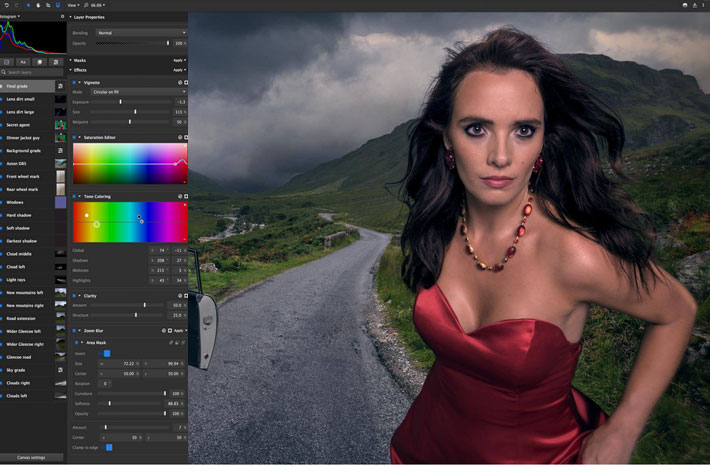Toggle Saturation Editor enable checkbox
Screen dimensions: 710x473
tap(74, 137)
